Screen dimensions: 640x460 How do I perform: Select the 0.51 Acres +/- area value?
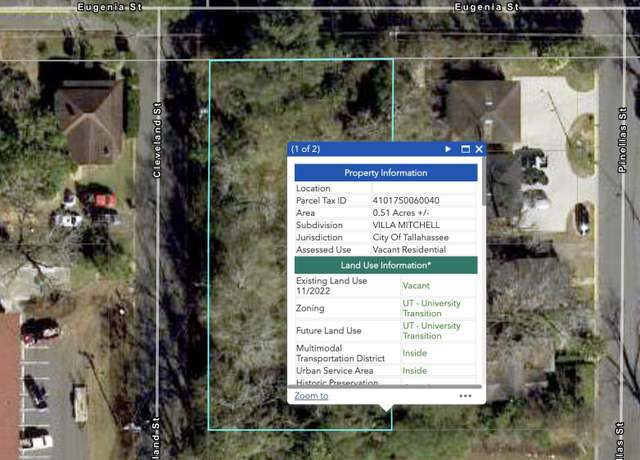400,213
